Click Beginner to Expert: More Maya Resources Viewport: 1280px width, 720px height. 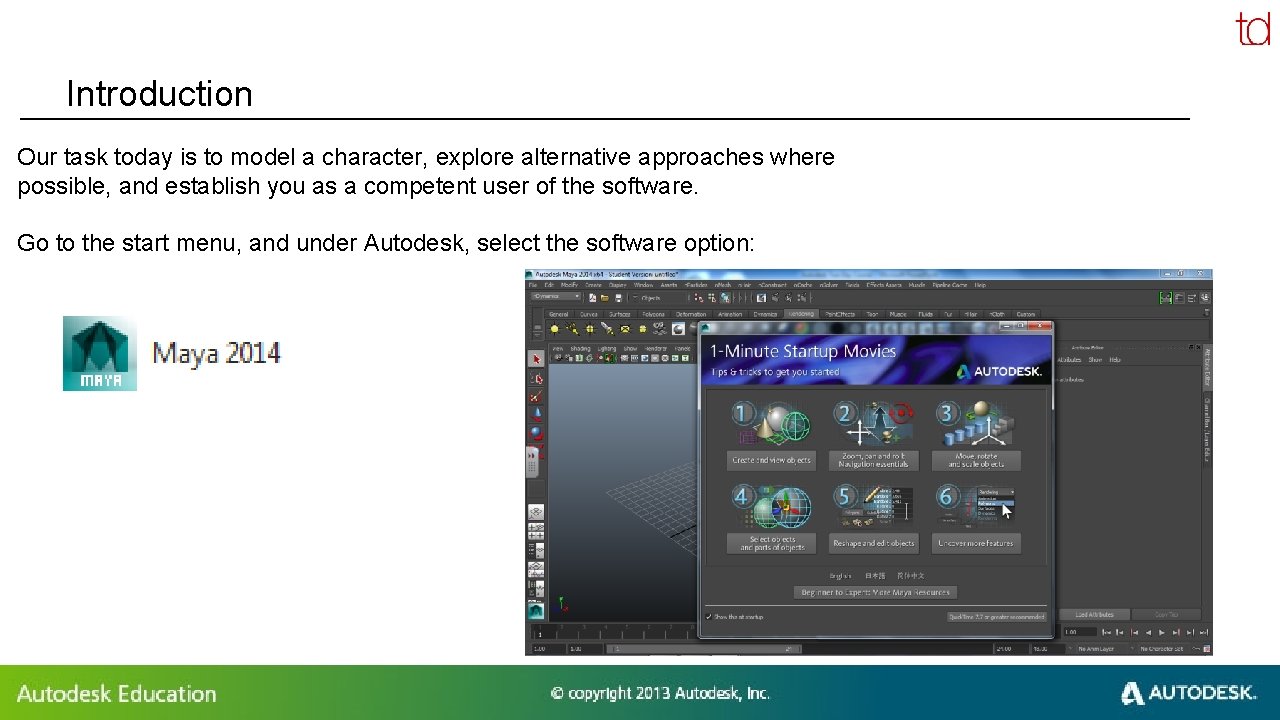click(875, 592)
